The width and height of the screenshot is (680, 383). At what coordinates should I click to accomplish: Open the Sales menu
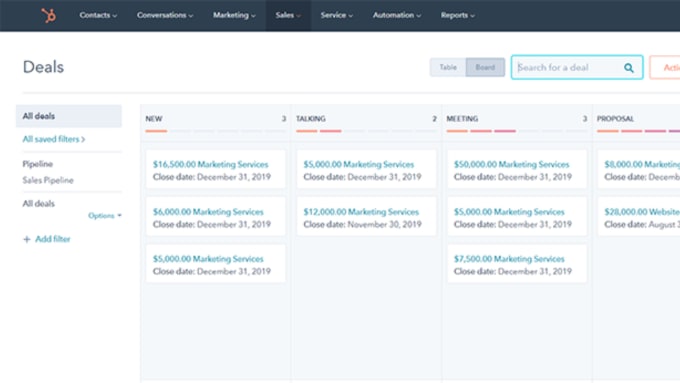pyautogui.click(x=288, y=15)
